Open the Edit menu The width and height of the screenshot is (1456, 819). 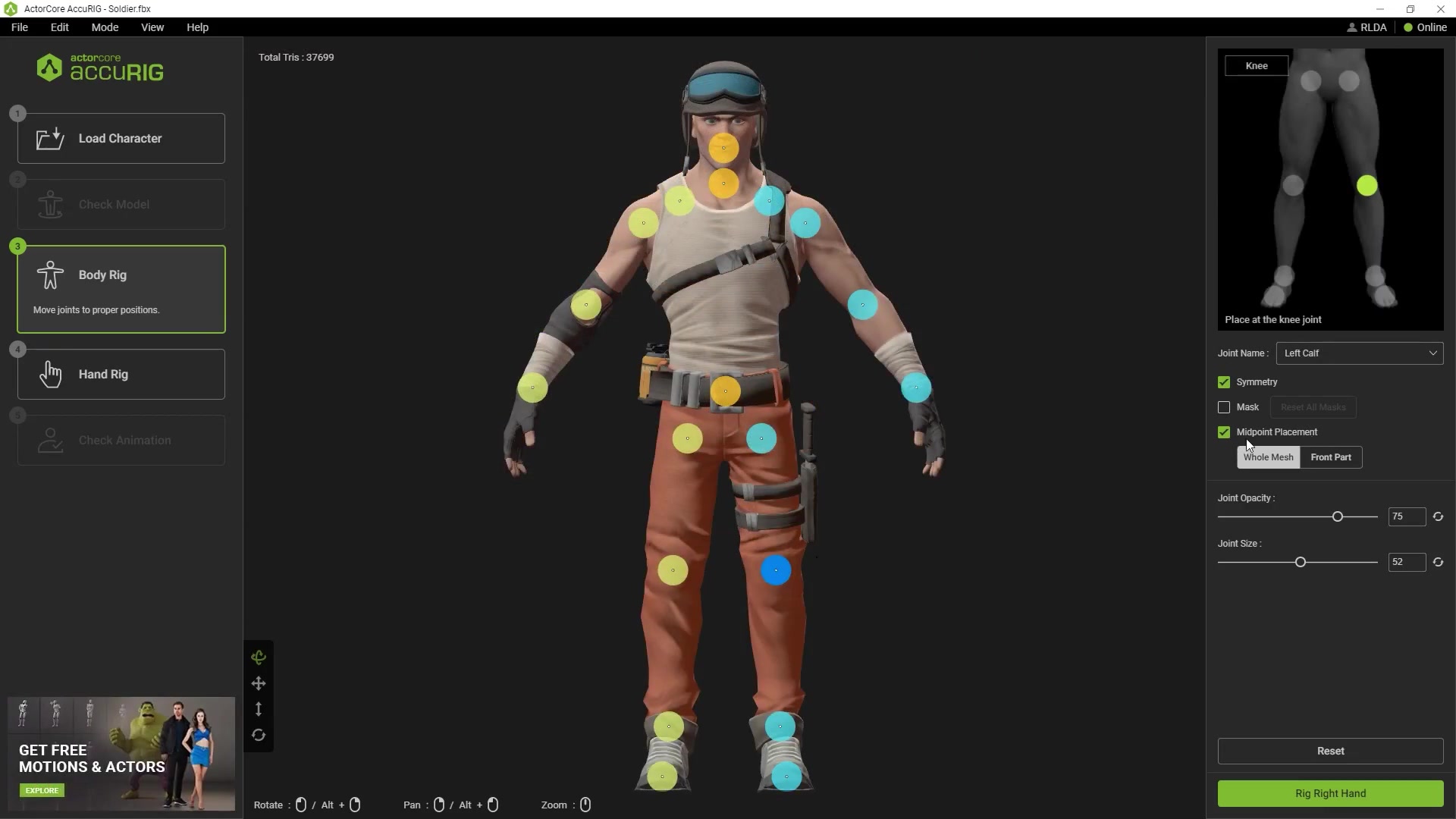pos(59,27)
